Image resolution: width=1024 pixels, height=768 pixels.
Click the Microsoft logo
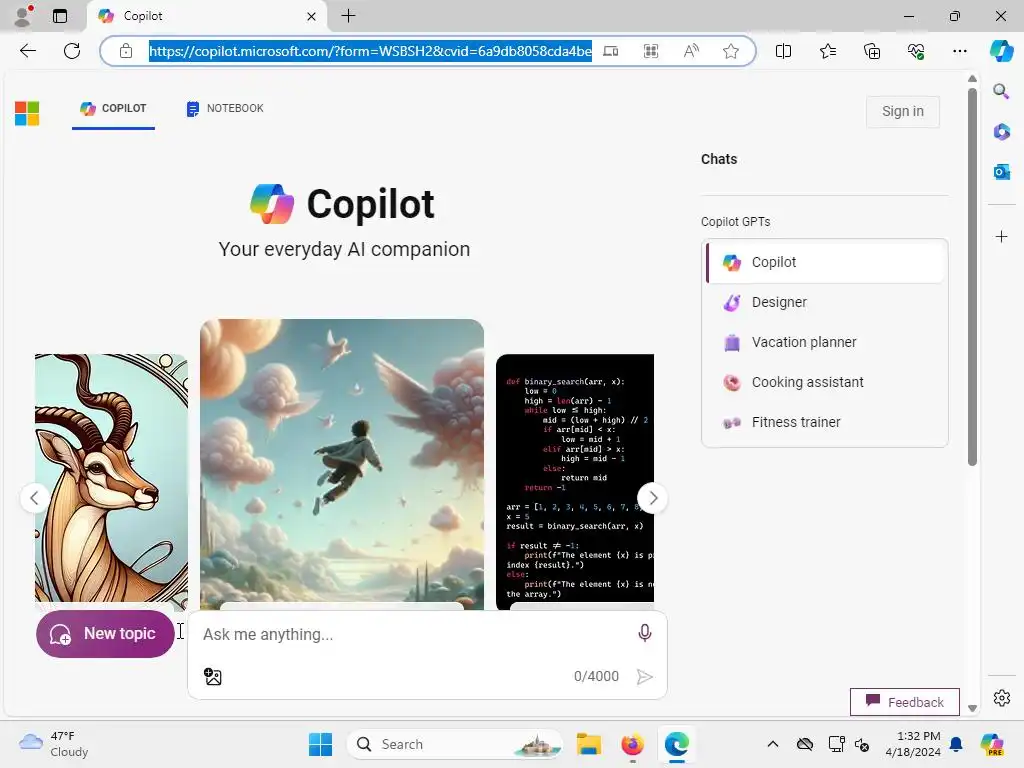coord(27,114)
